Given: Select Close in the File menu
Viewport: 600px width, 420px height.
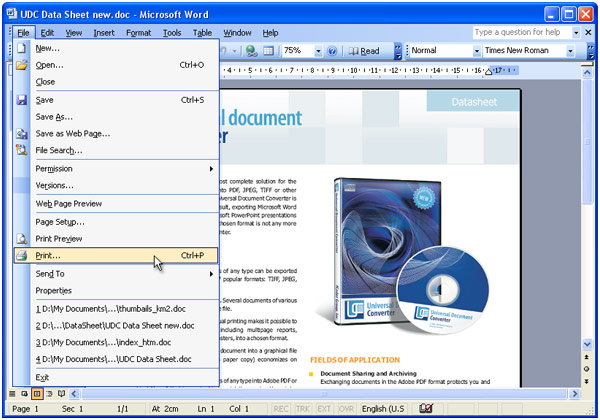Looking at the screenshot, I should coord(116,82).
